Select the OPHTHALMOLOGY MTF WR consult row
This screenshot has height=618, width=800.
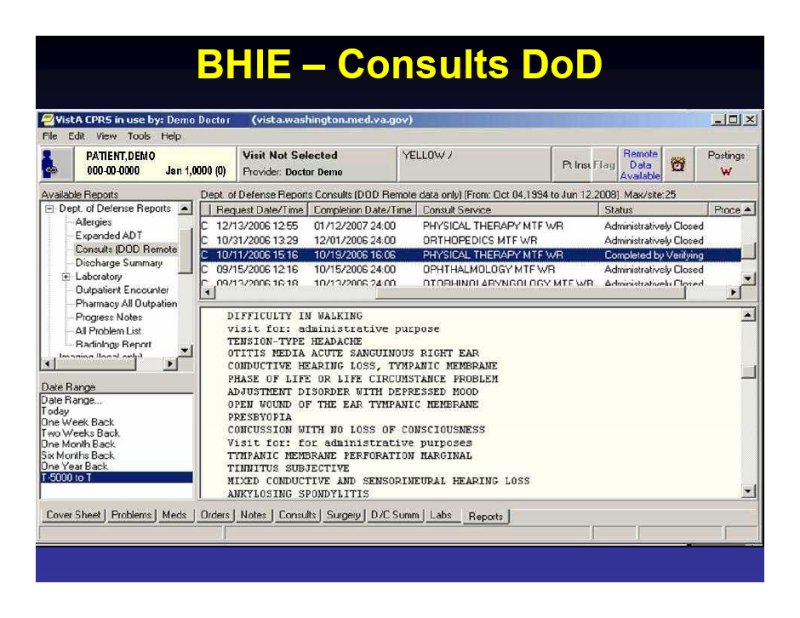470,269
